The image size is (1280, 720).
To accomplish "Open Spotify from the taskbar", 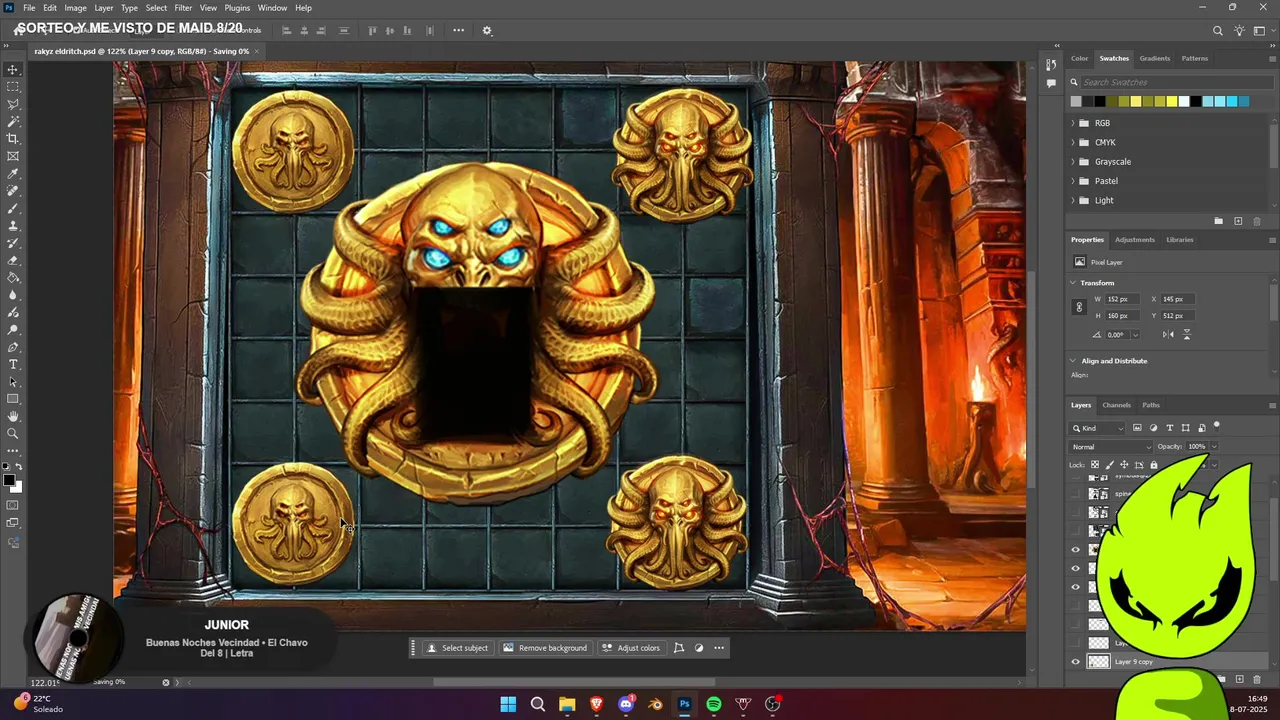I will 714,704.
